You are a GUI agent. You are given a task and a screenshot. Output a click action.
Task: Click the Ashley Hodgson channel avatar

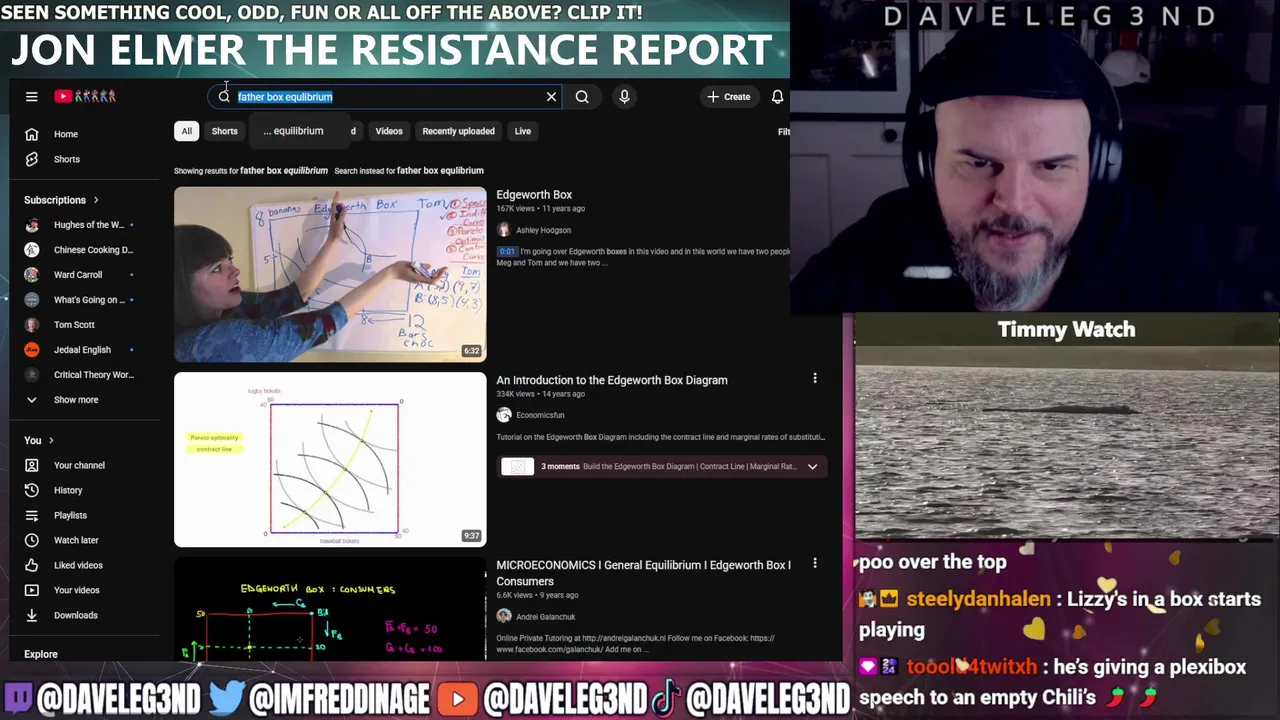504,230
